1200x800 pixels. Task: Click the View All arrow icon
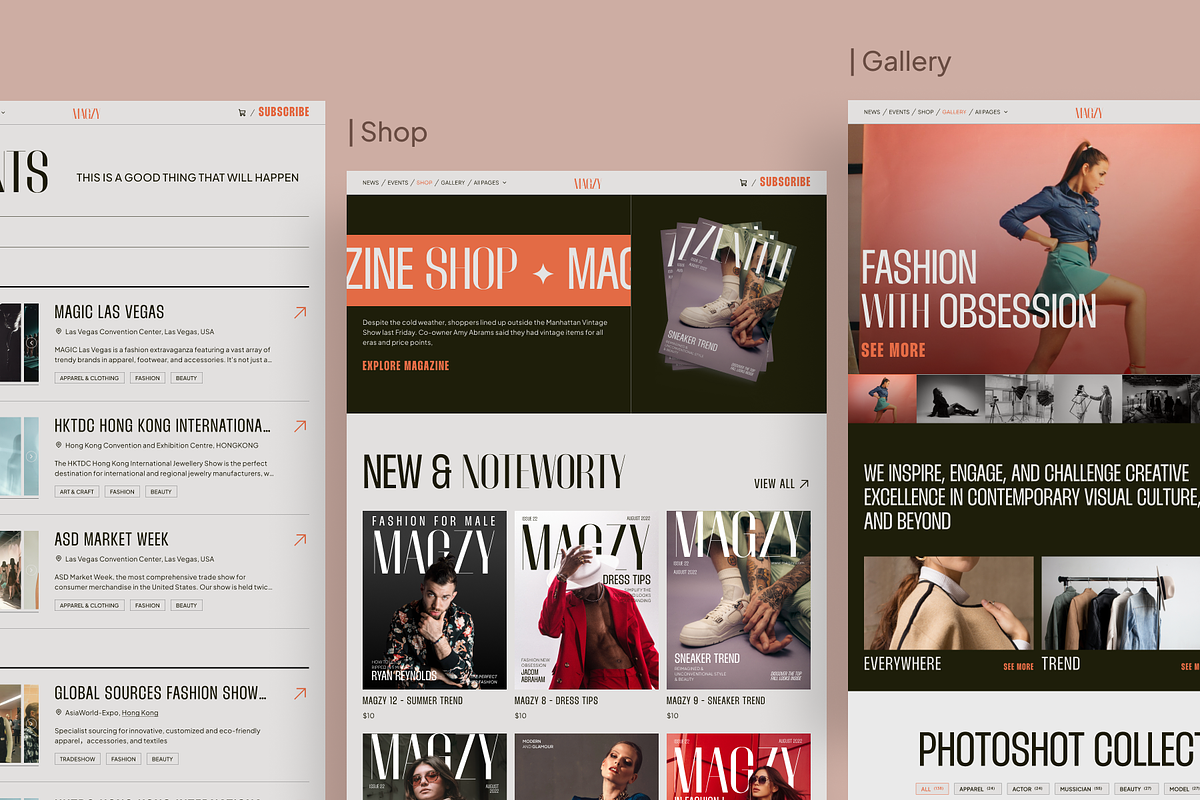pos(804,484)
